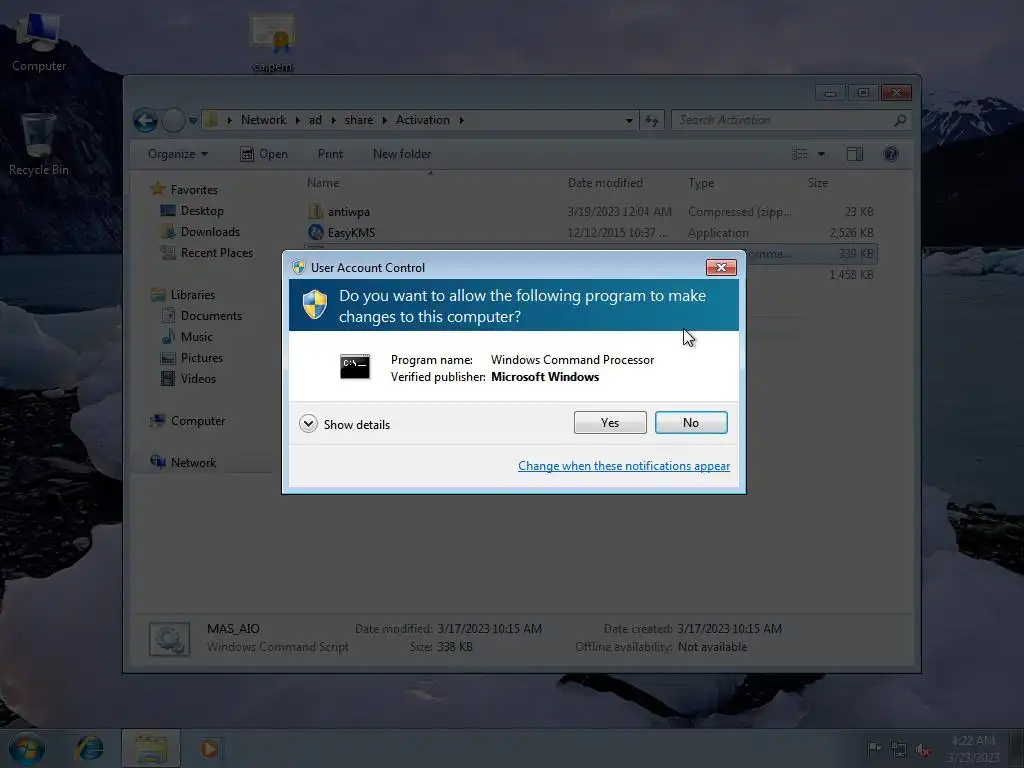Select Computer in the navigation pane
The image size is (1024, 768).
click(x=197, y=421)
